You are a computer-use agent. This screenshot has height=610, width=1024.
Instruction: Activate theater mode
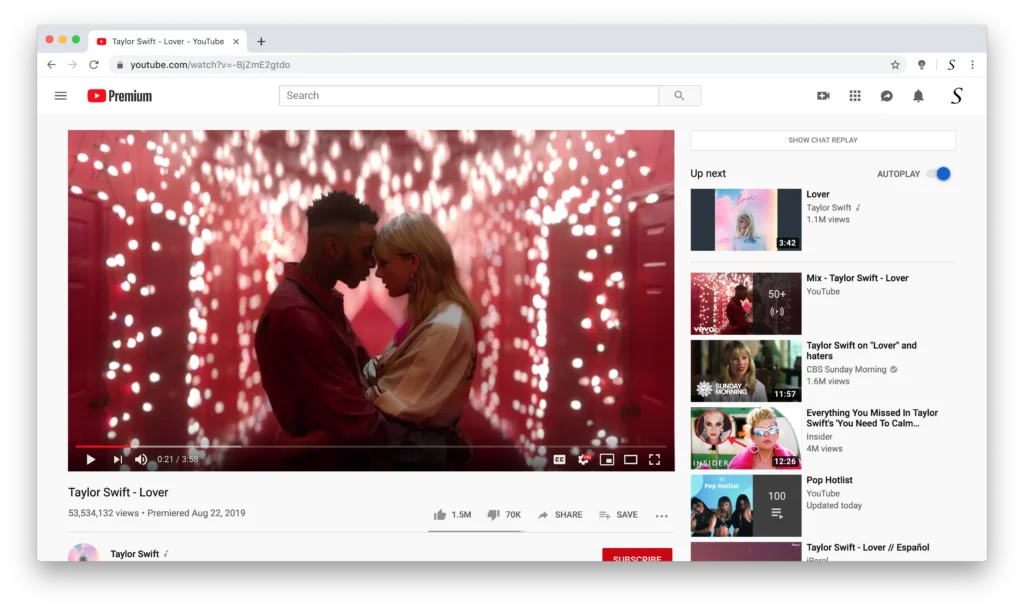(x=630, y=459)
